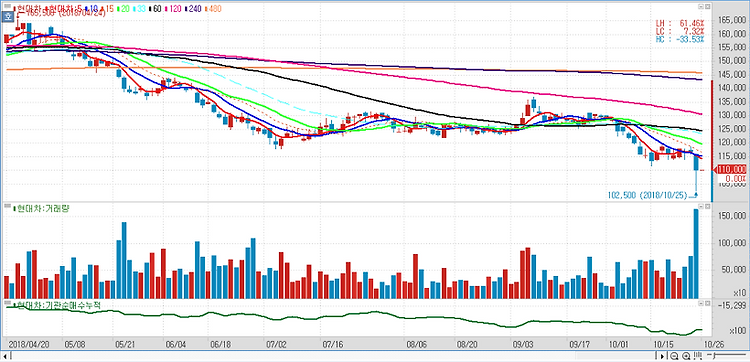The width and height of the screenshot is (750, 362).
Task: Click the bar spacing icon beside zoom buttons
Action: [697, 356]
